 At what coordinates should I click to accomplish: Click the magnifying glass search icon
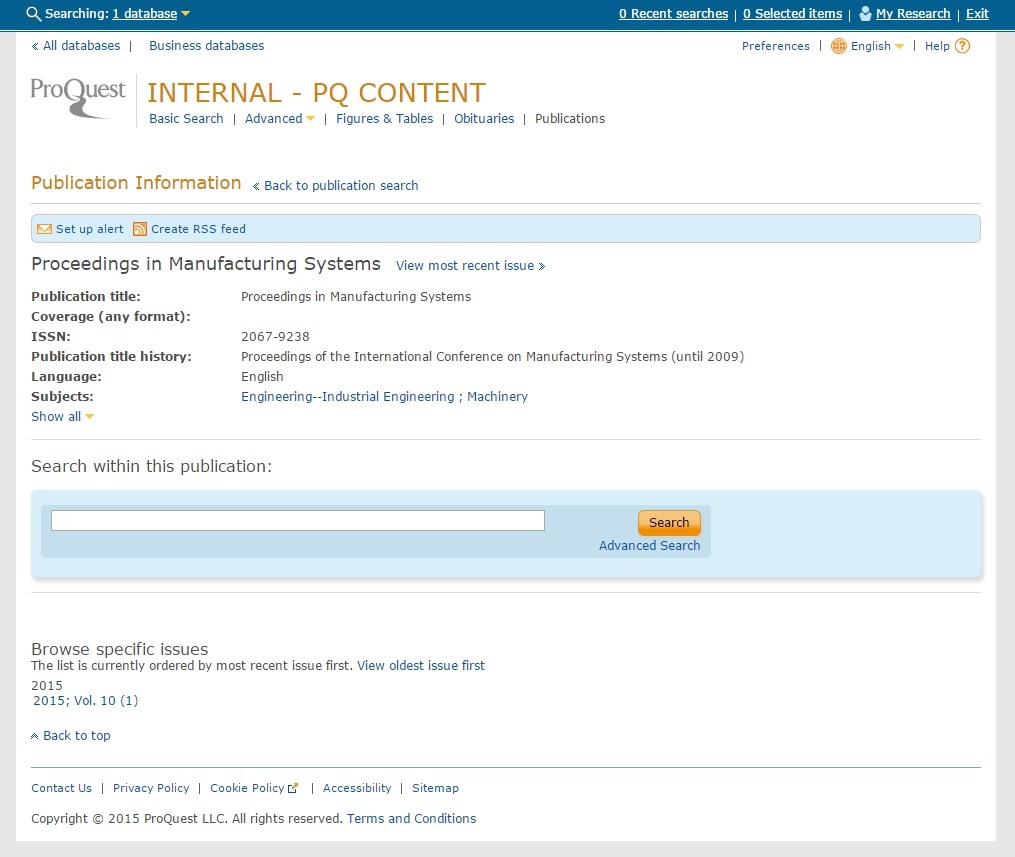34,14
